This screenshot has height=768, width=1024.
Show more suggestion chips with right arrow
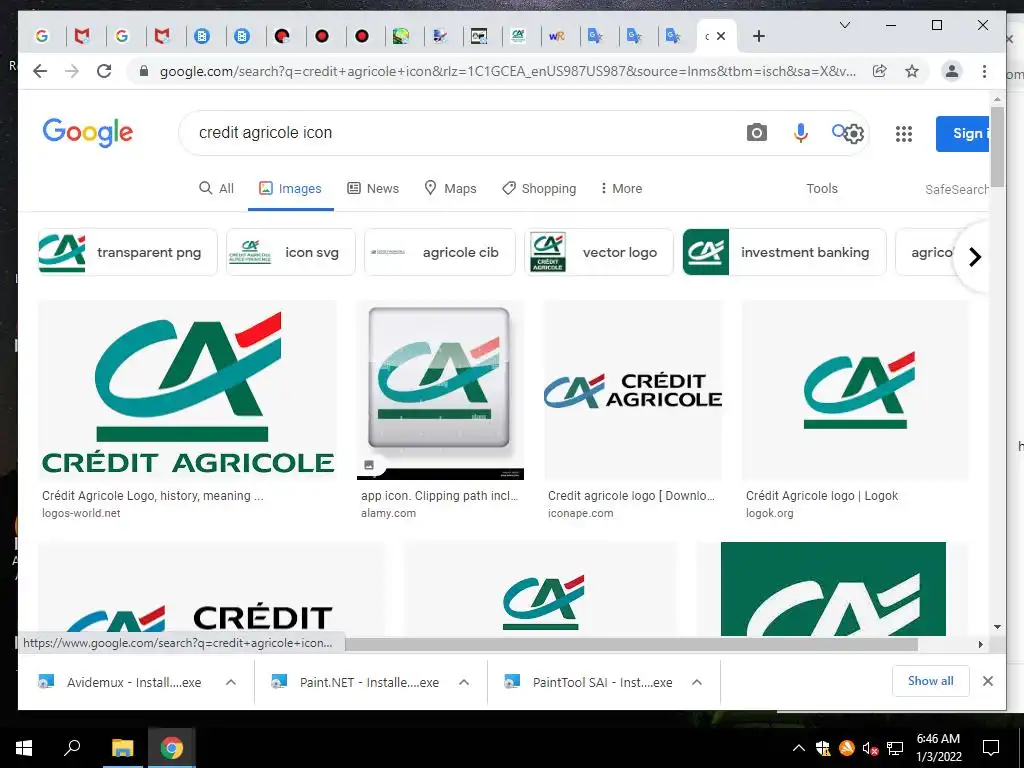coord(974,257)
